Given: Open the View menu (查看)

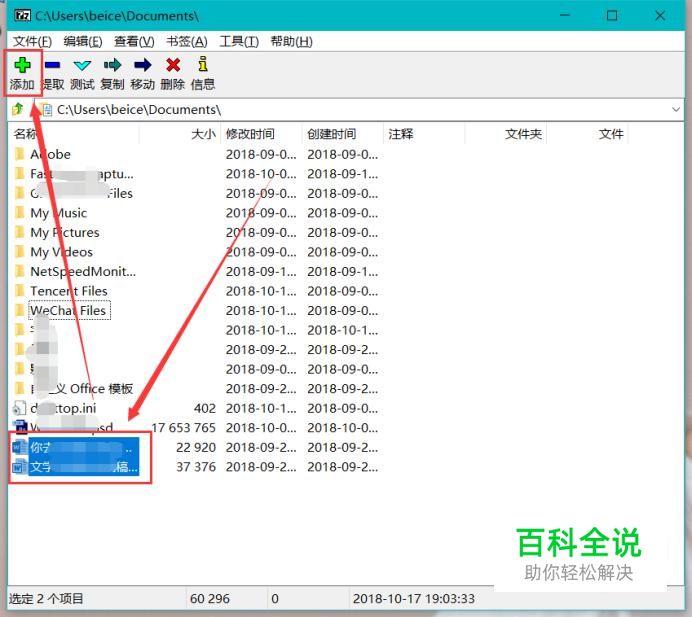Looking at the screenshot, I should [x=134, y=41].
